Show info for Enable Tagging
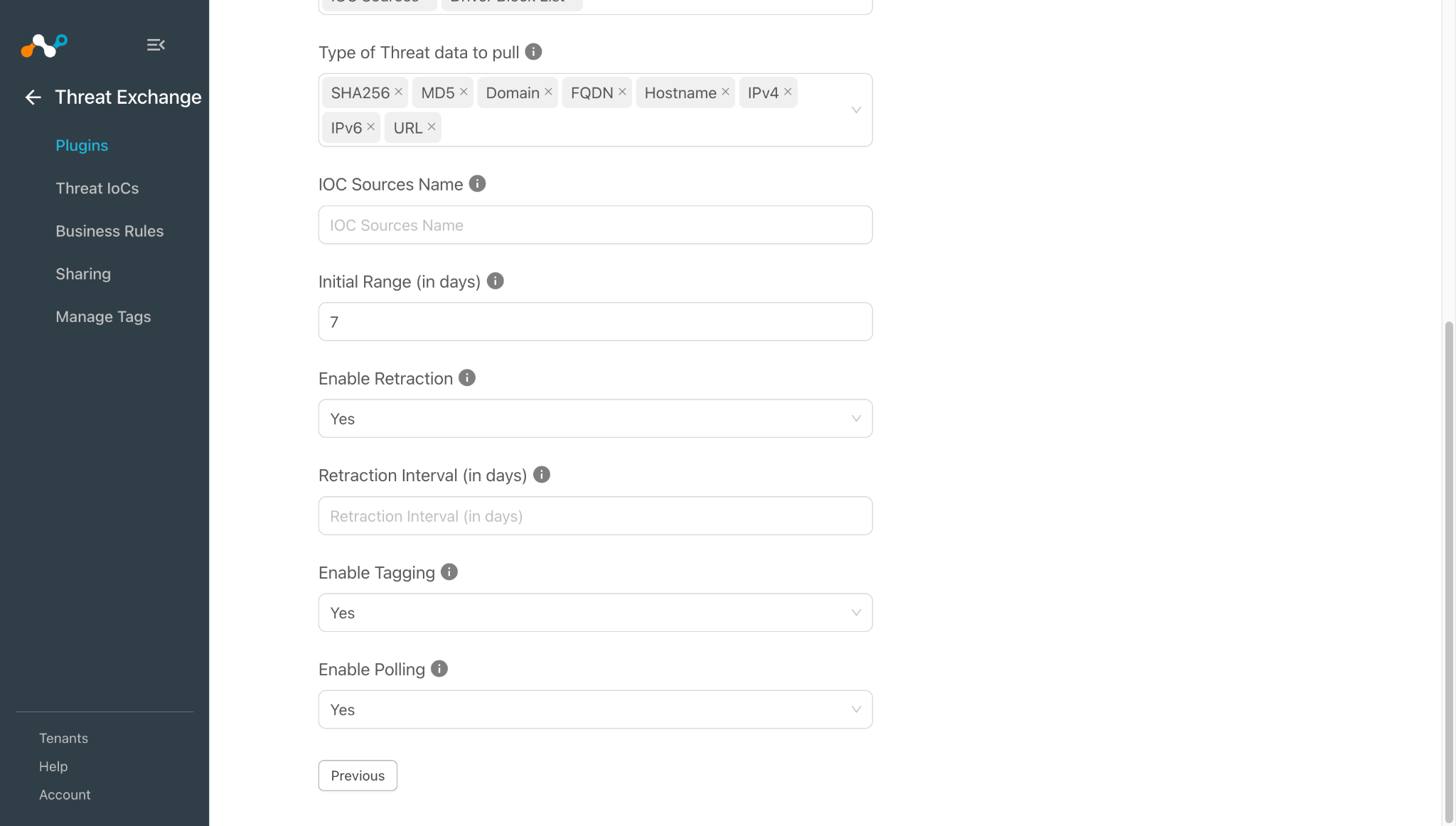This screenshot has height=826, width=1456. coord(449,572)
